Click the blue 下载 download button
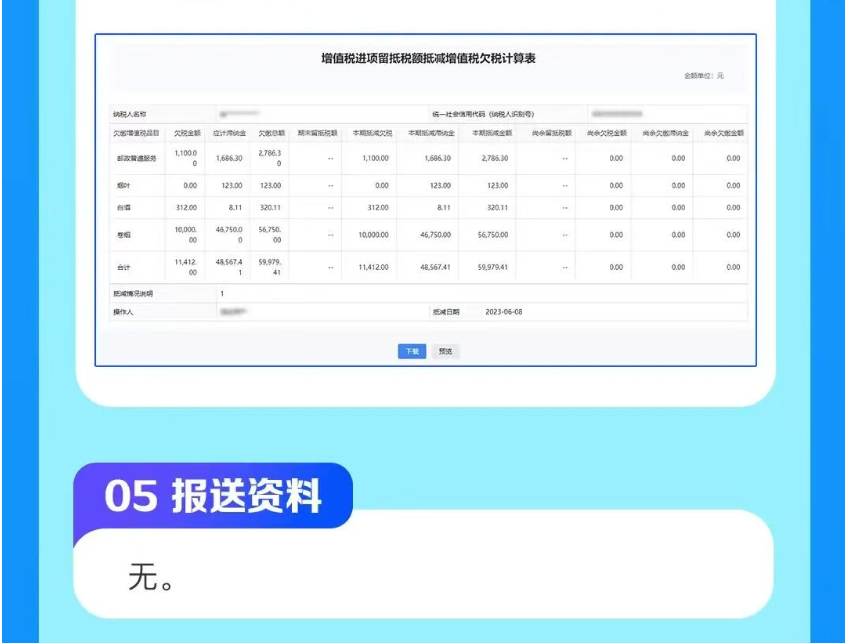Viewport: 845px width, 643px height. click(x=411, y=351)
